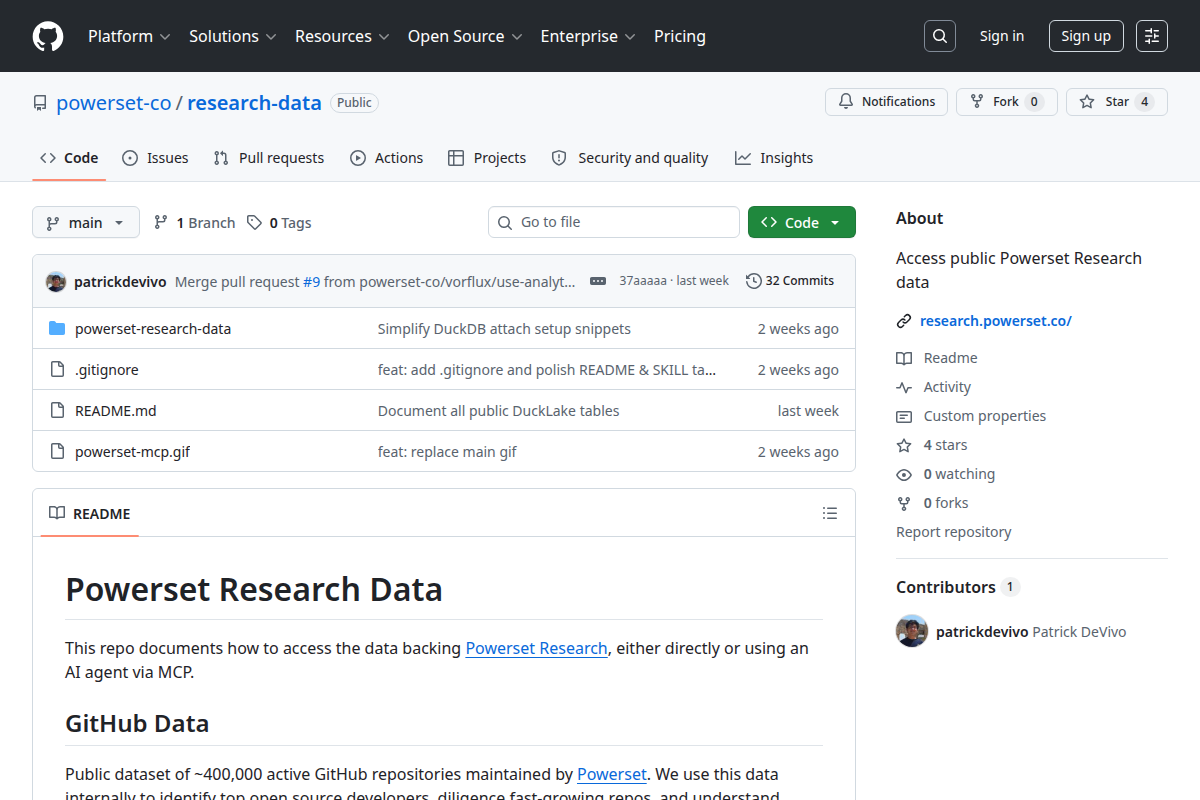Open the green Code dropdown button

click(x=802, y=222)
